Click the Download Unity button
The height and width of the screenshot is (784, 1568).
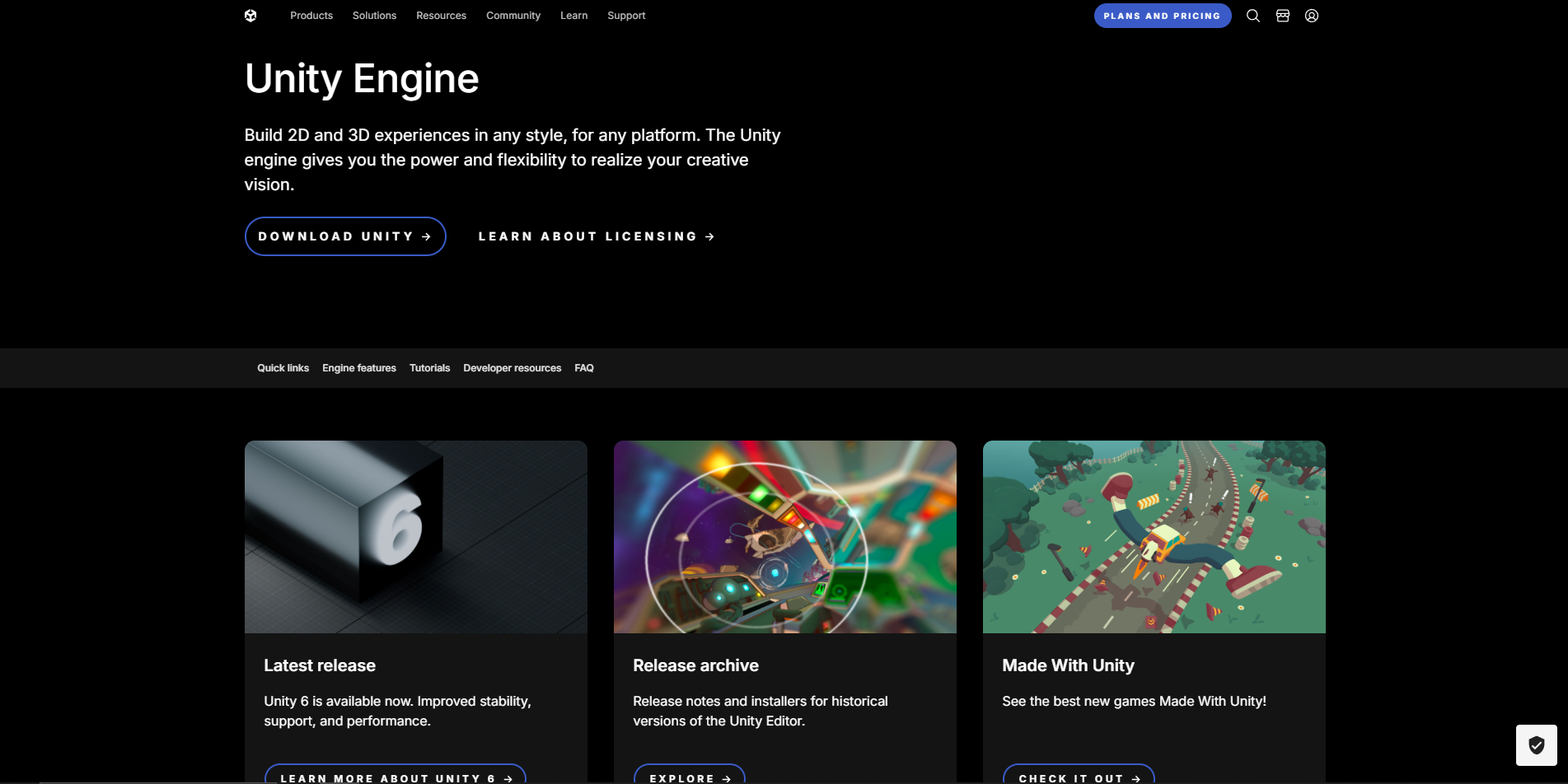[x=345, y=236]
